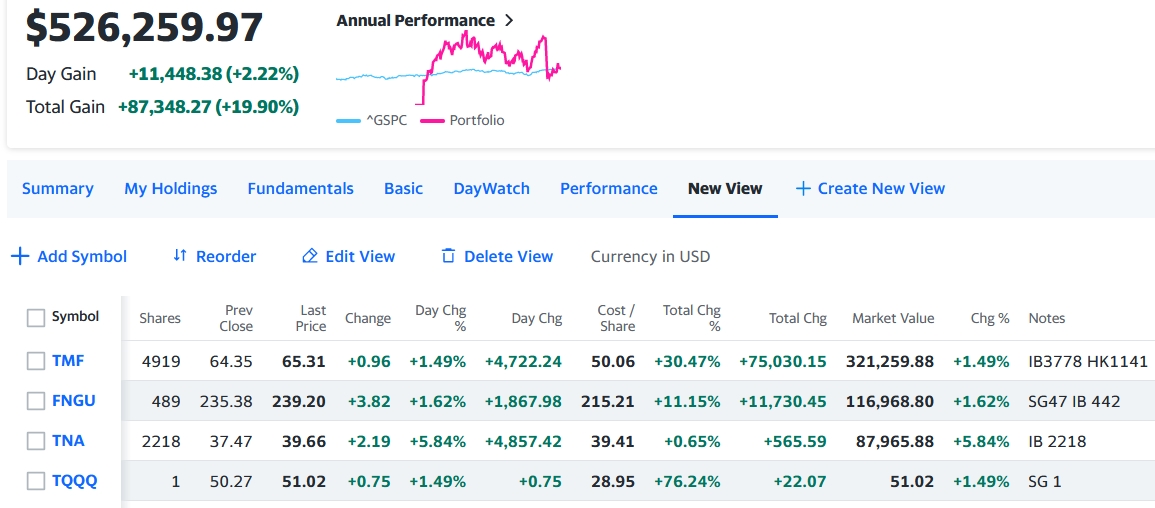This screenshot has height=508, width=1155.
Task: Select the Performance tab
Action: [x=608, y=188]
